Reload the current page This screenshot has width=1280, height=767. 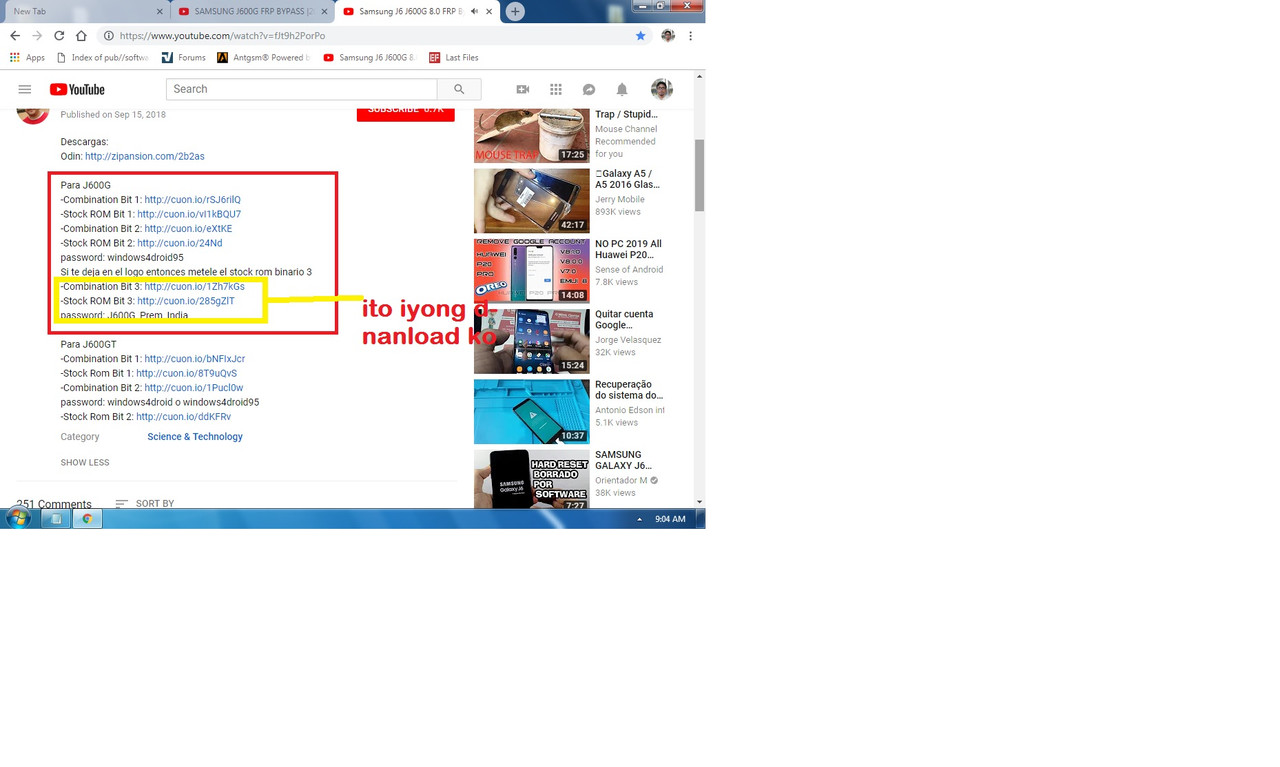pyautogui.click(x=59, y=36)
